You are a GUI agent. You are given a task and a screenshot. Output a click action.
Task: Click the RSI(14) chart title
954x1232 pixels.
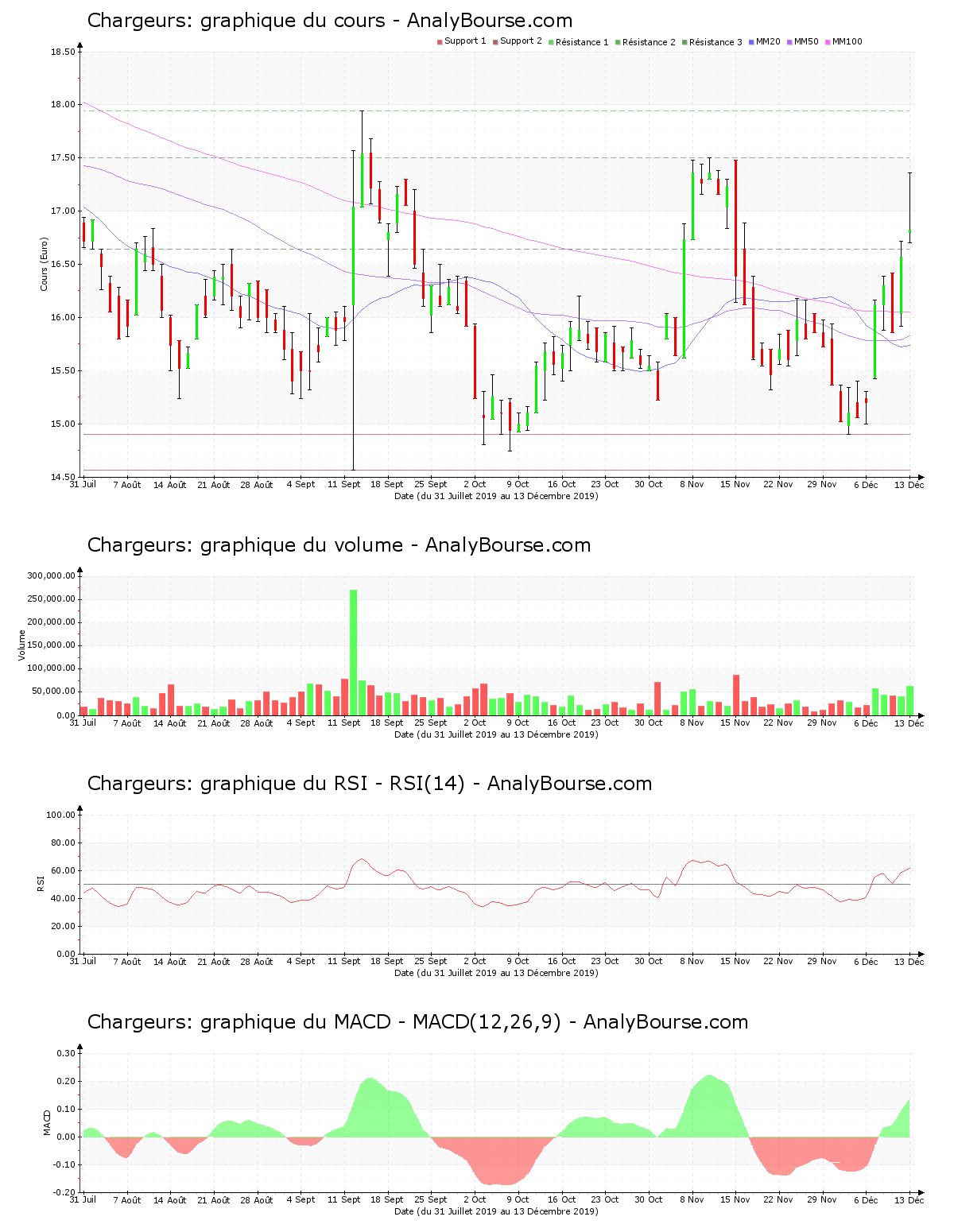point(370,784)
